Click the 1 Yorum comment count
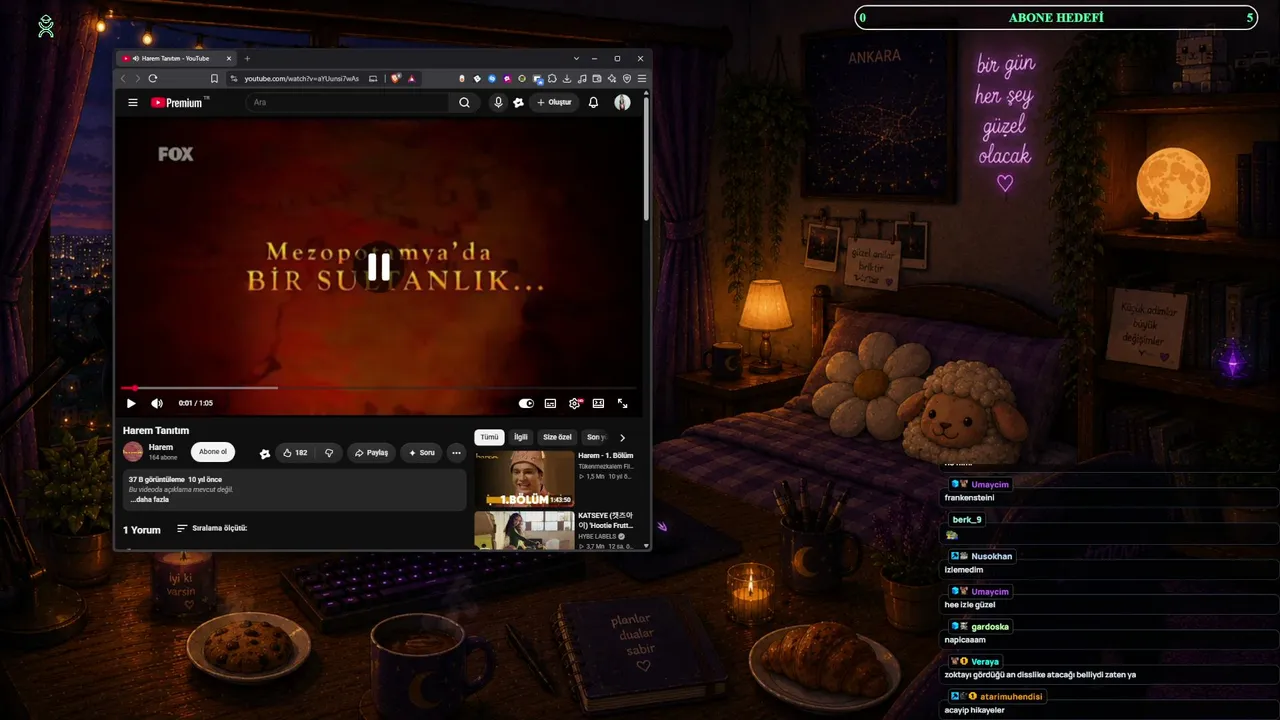This screenshot has height=720, width=1280. (x=142, y=530)
